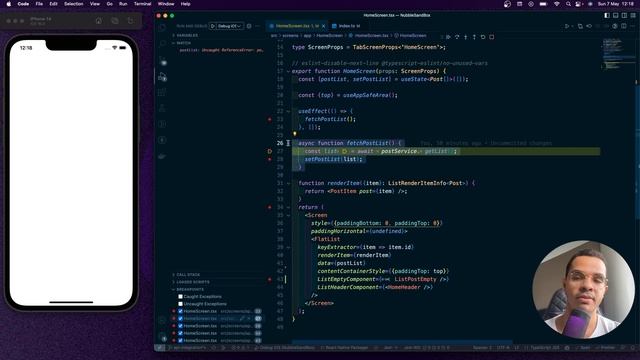Click the HomeScreen breadcrumb symbol
The width and height of the screenshot is (640, 360).
[410, 36]
